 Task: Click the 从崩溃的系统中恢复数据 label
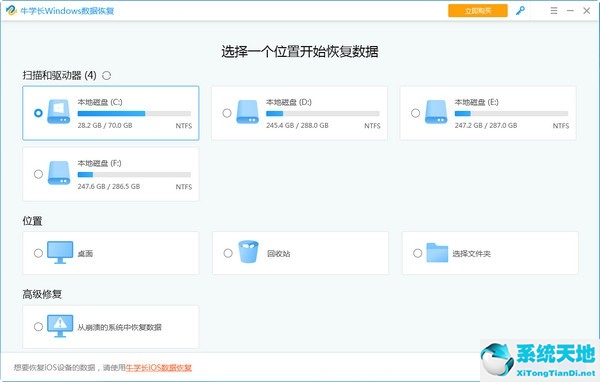(x=119, y=327)
